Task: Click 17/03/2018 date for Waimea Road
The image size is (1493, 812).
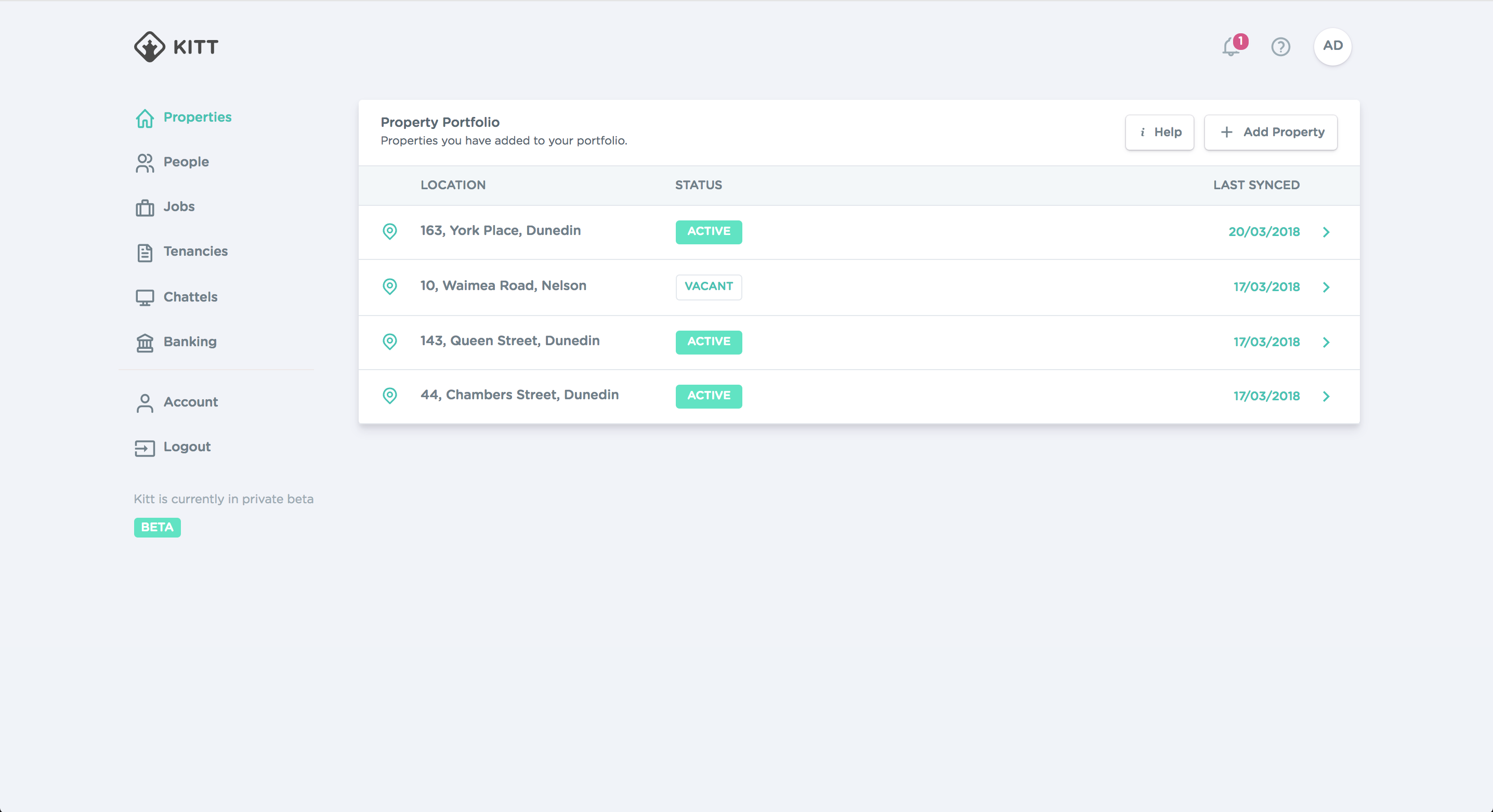Action: tap(1266, 287)
